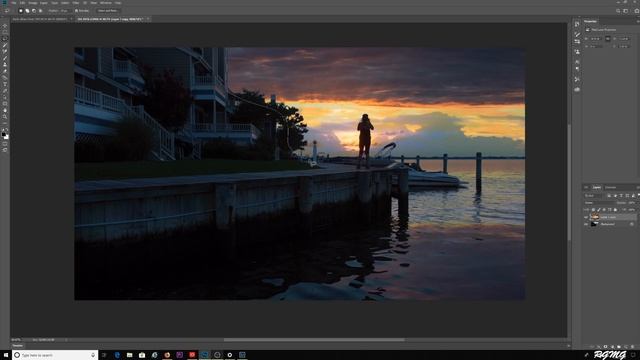Open search icon at top right

click(x=618, y=11)
